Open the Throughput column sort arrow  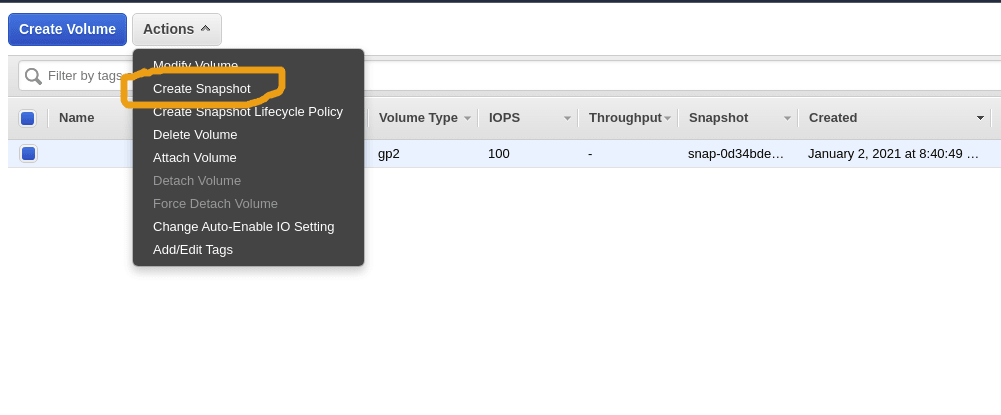(x=667, y=118)
